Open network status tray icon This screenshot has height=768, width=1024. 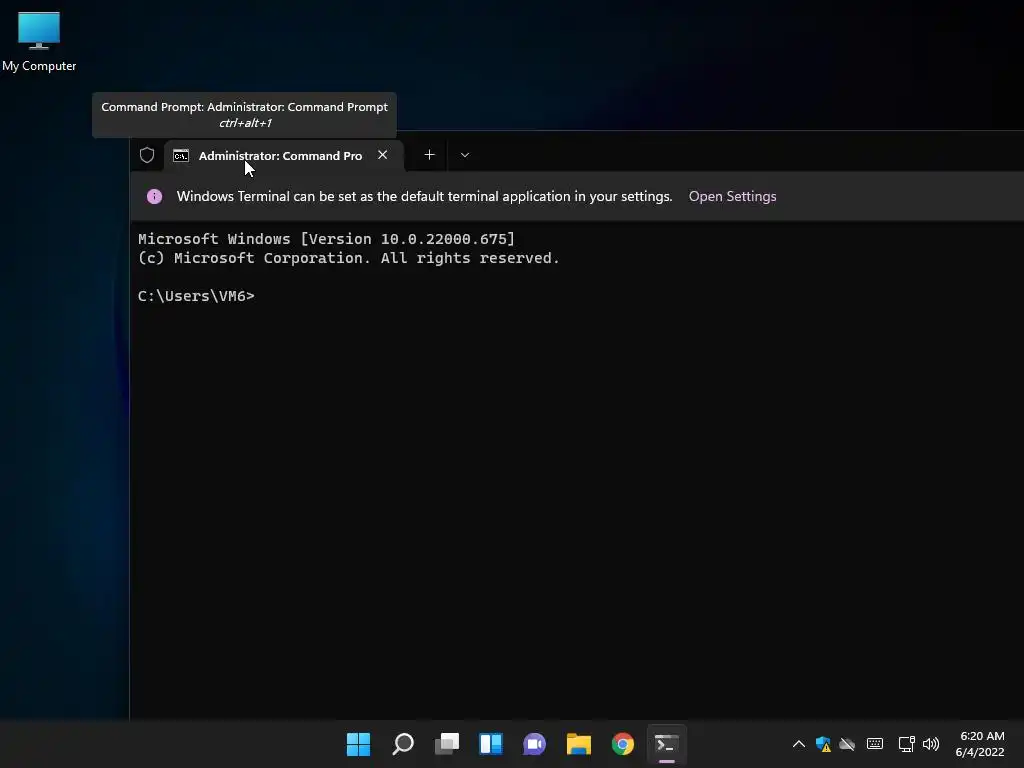click(906, 744)
